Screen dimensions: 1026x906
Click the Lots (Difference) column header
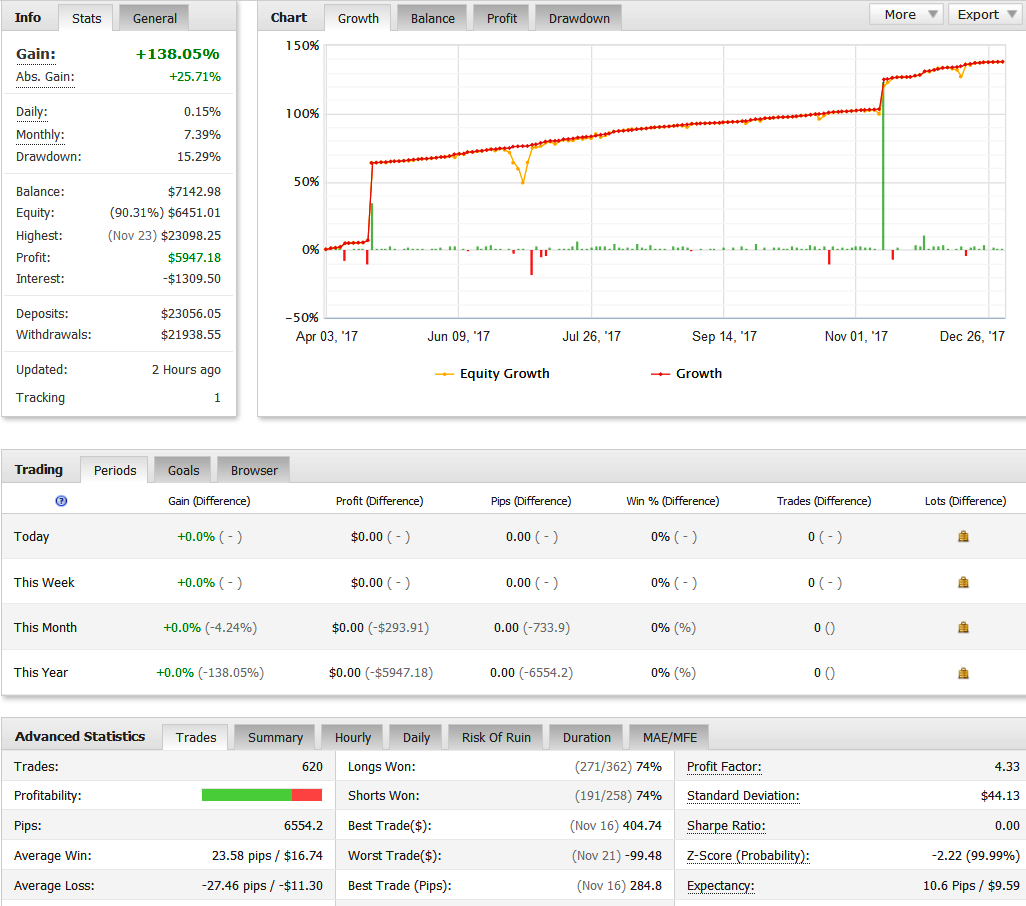pos(966,501)
